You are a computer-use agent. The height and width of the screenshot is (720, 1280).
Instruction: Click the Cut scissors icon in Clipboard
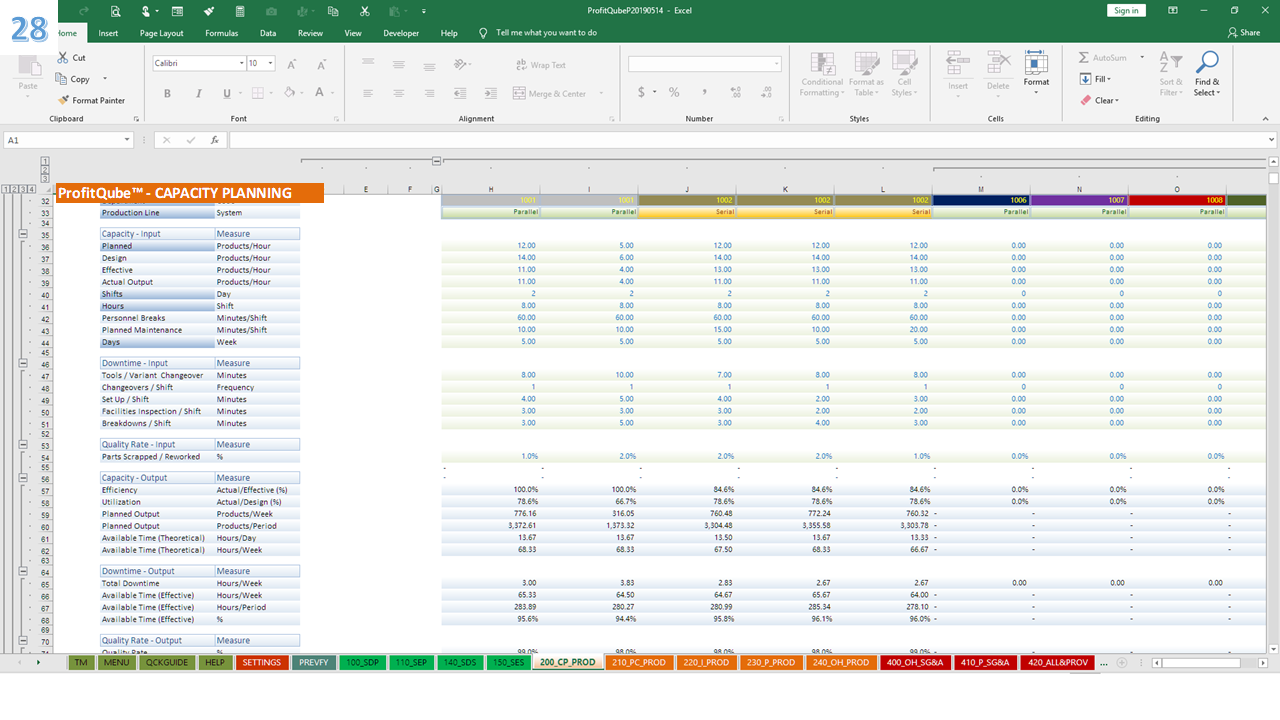pos(64,58)
